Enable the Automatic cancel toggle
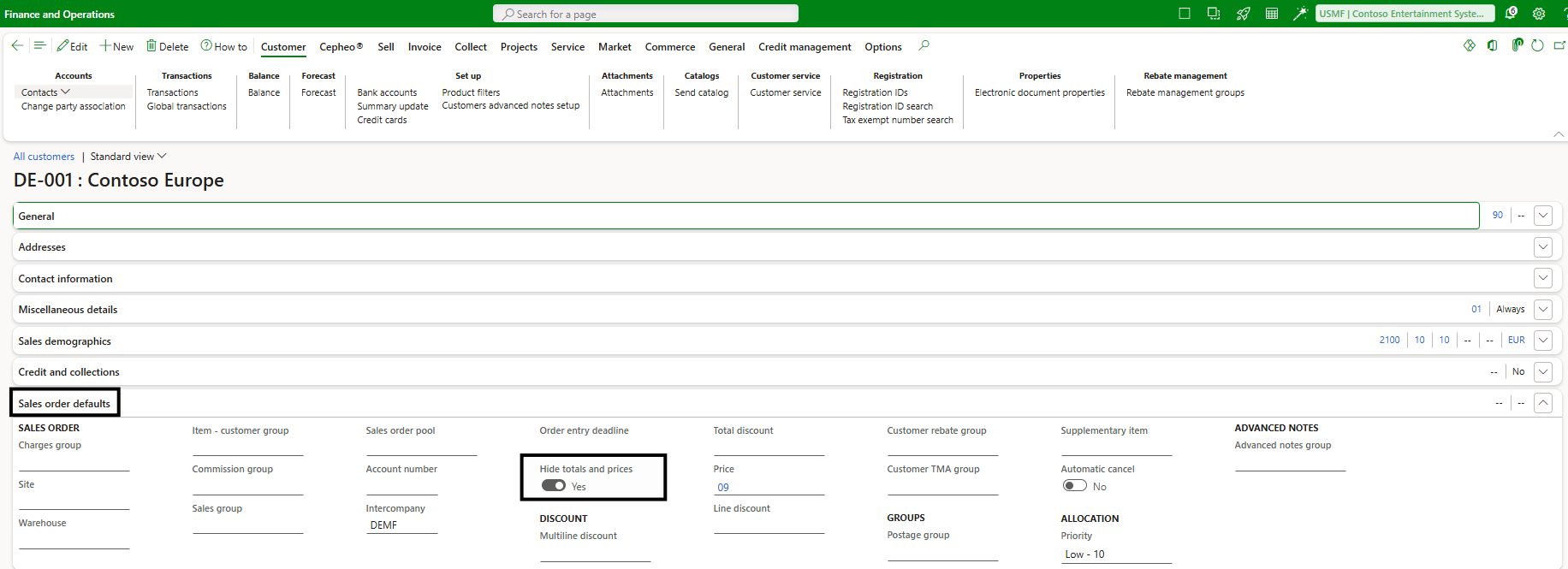 (1074, 486)
